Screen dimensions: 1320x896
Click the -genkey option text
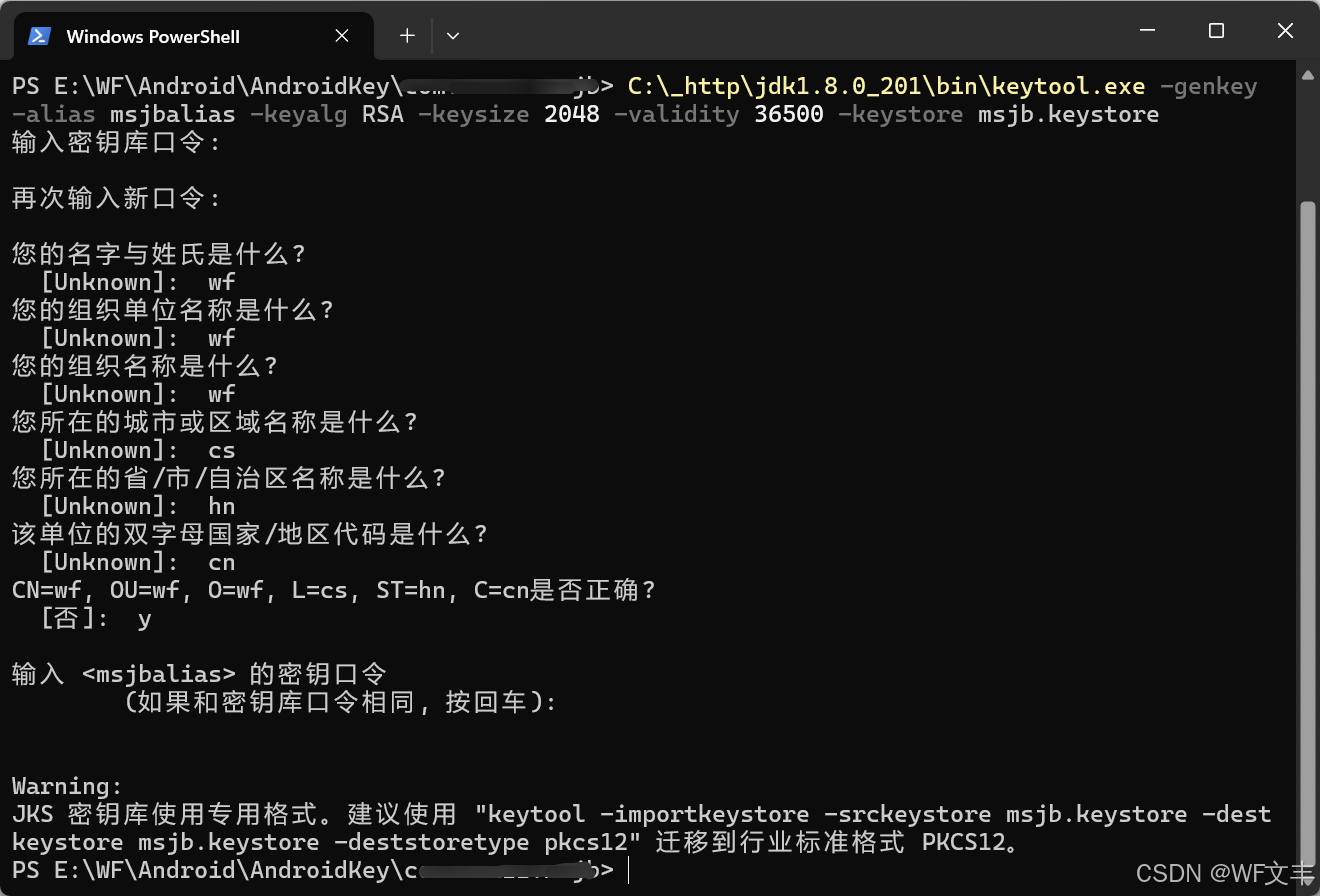point(1208,86)
